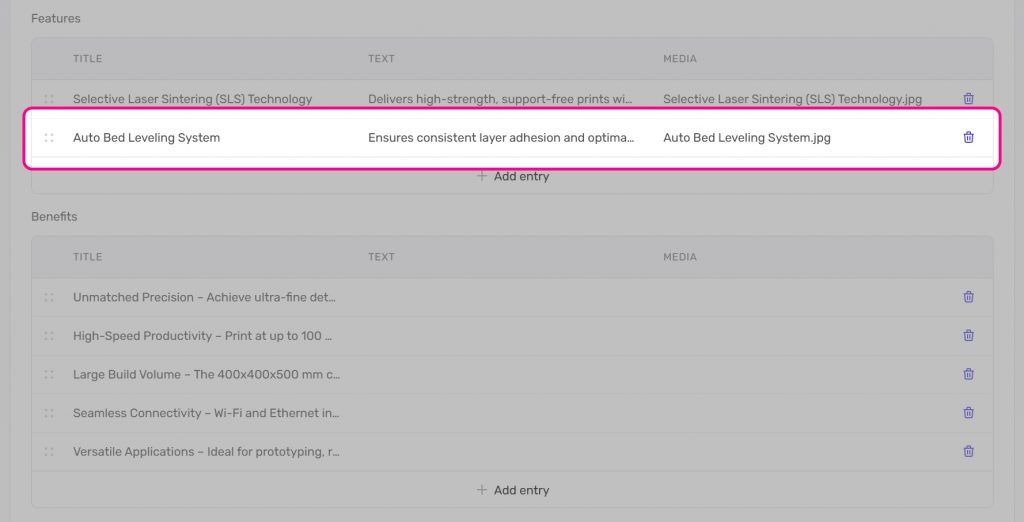Viewport: 1024px width, 522px height.
Task: Select the drag handle beside Unmatched Precision
Action: [49, 297]
